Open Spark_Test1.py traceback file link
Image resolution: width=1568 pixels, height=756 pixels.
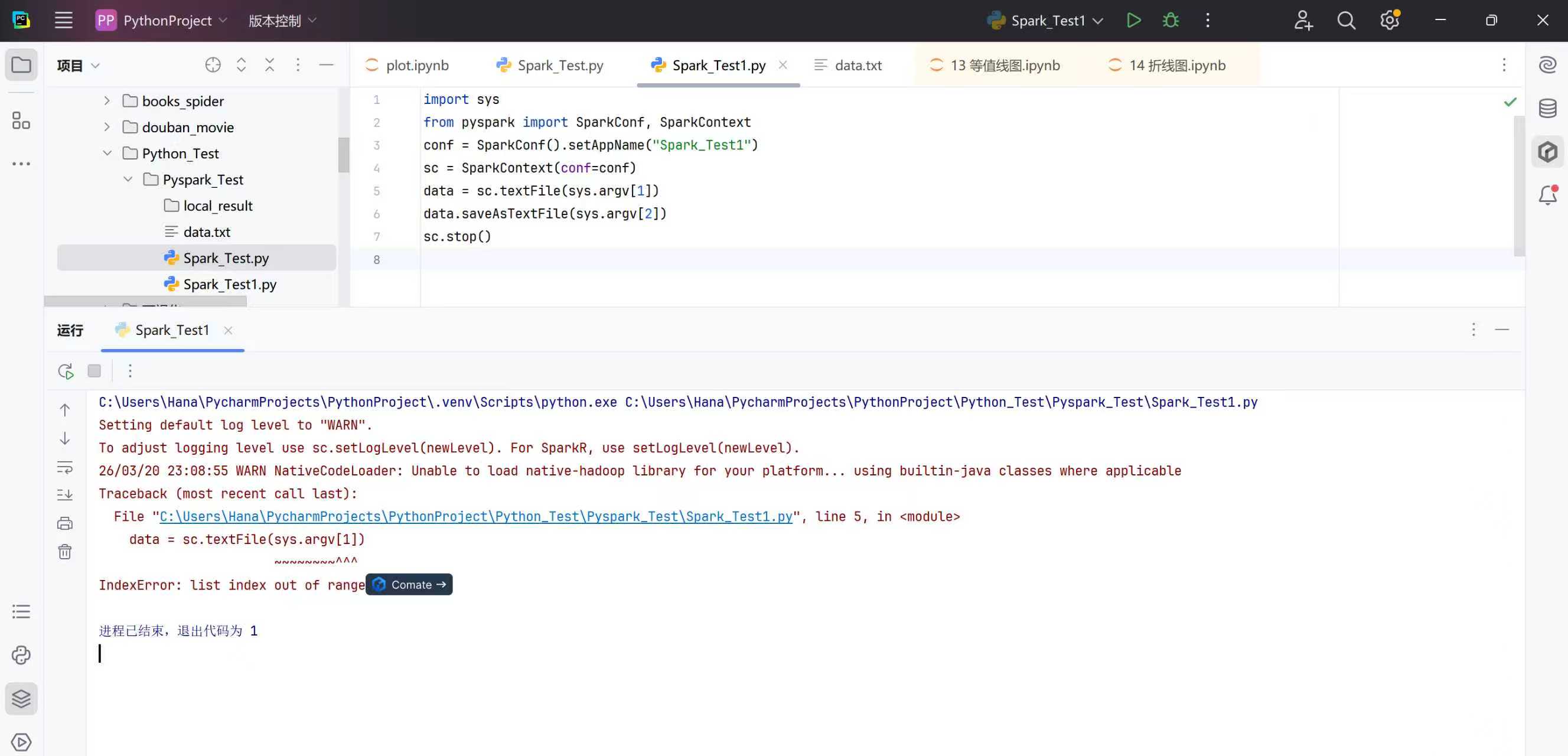click(475, 516)
